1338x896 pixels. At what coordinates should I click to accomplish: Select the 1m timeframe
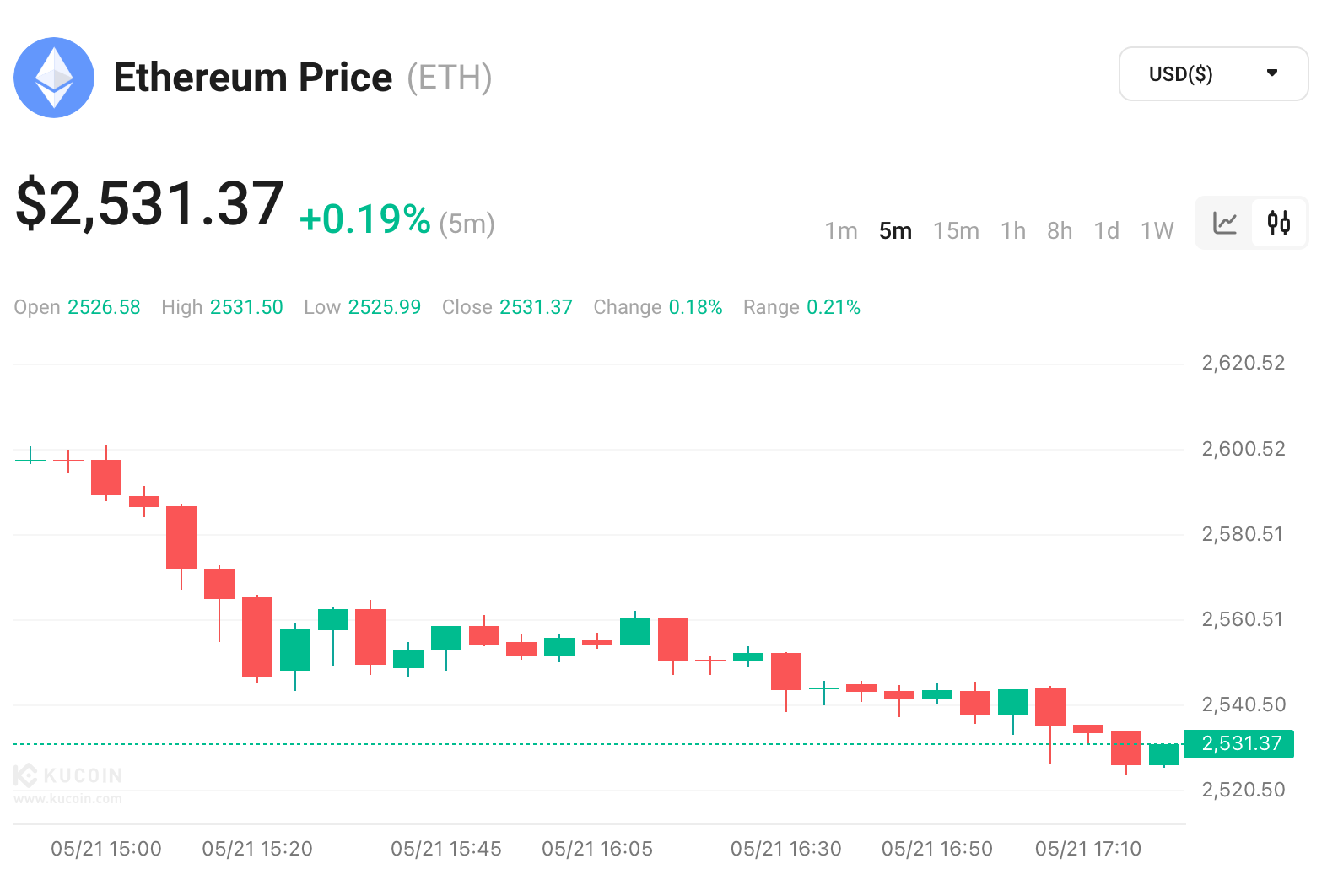840,231
